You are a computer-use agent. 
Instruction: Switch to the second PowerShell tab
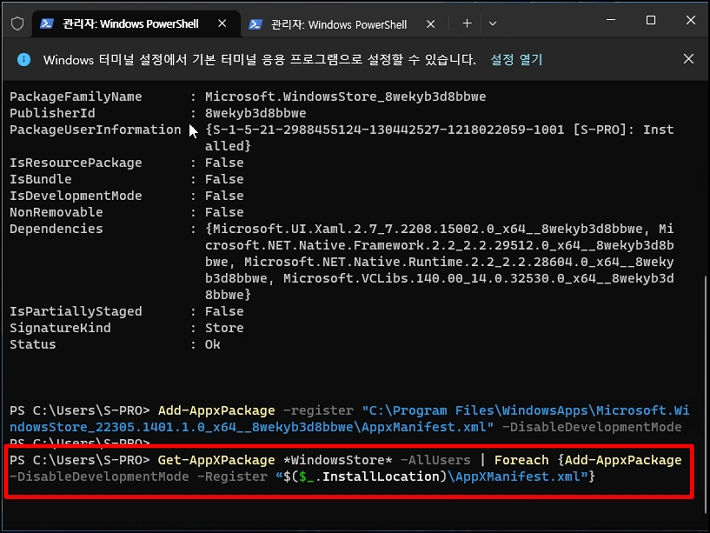coord(343,24)
